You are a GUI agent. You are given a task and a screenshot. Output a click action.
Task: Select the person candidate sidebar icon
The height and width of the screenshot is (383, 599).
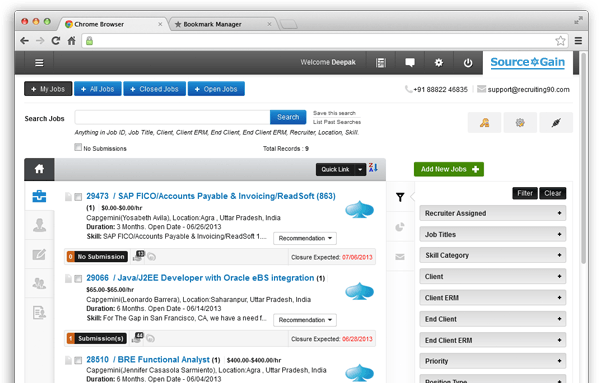tap(39, 225)
